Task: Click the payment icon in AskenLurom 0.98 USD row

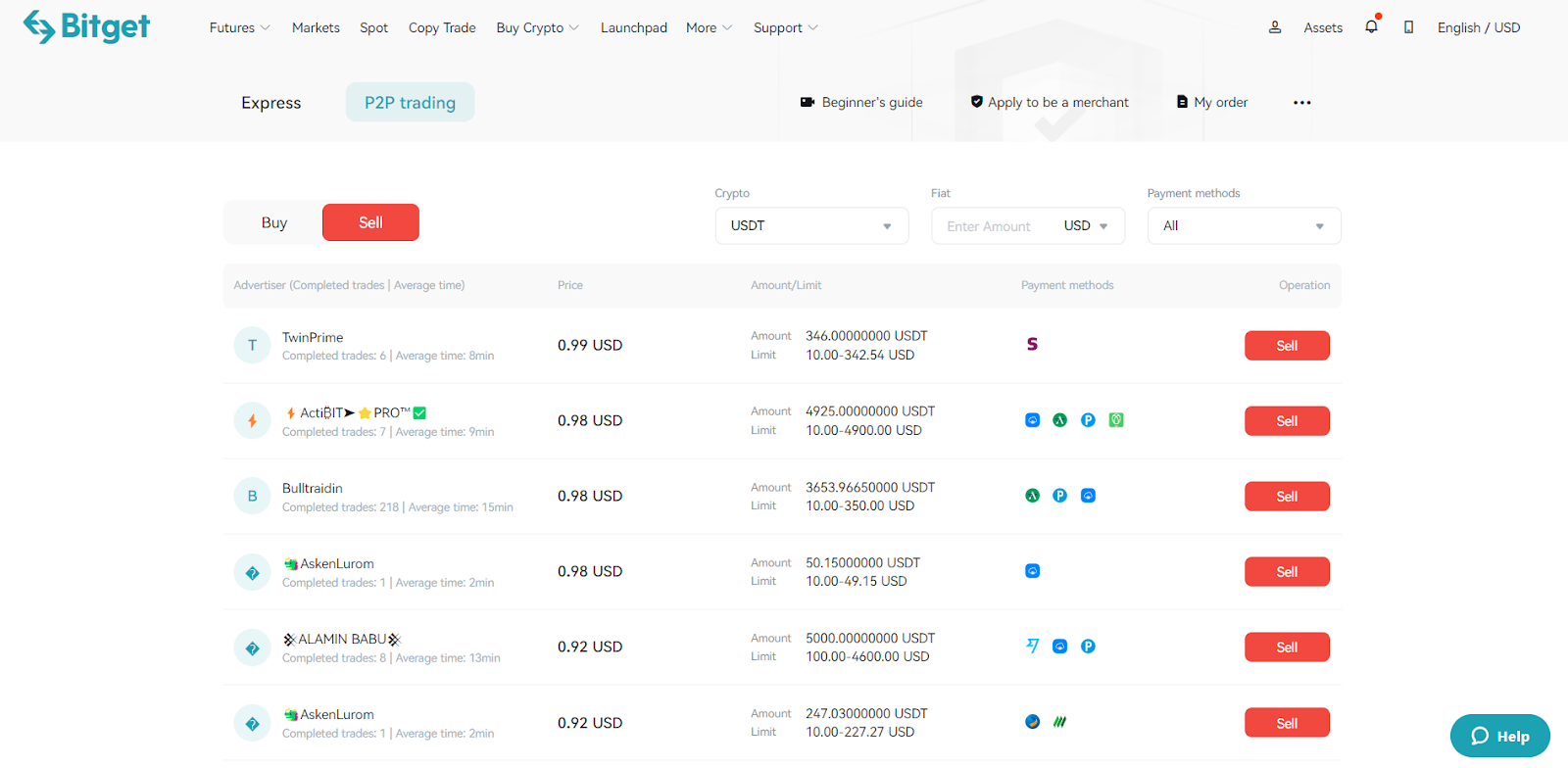Action: (x=1032, y=571)
